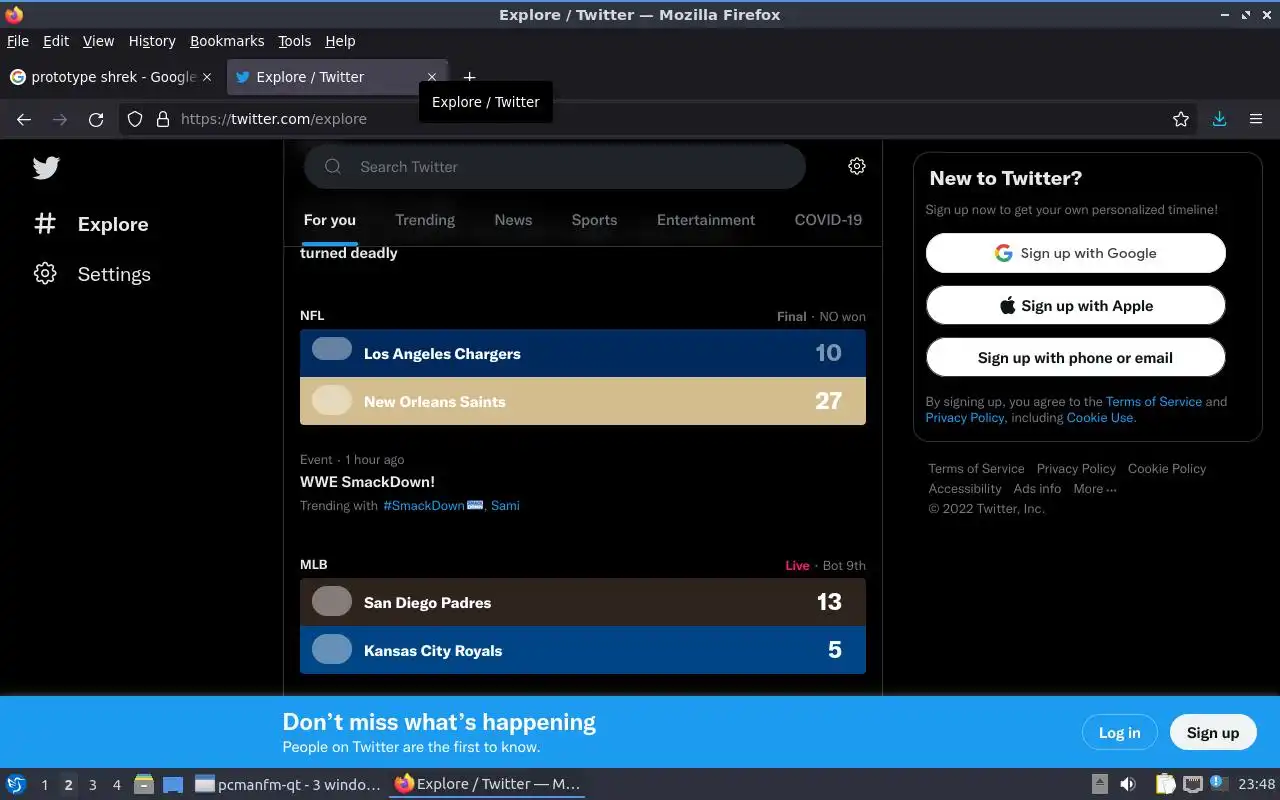
Task: Click the address bar URL
Action: (274, 119)
